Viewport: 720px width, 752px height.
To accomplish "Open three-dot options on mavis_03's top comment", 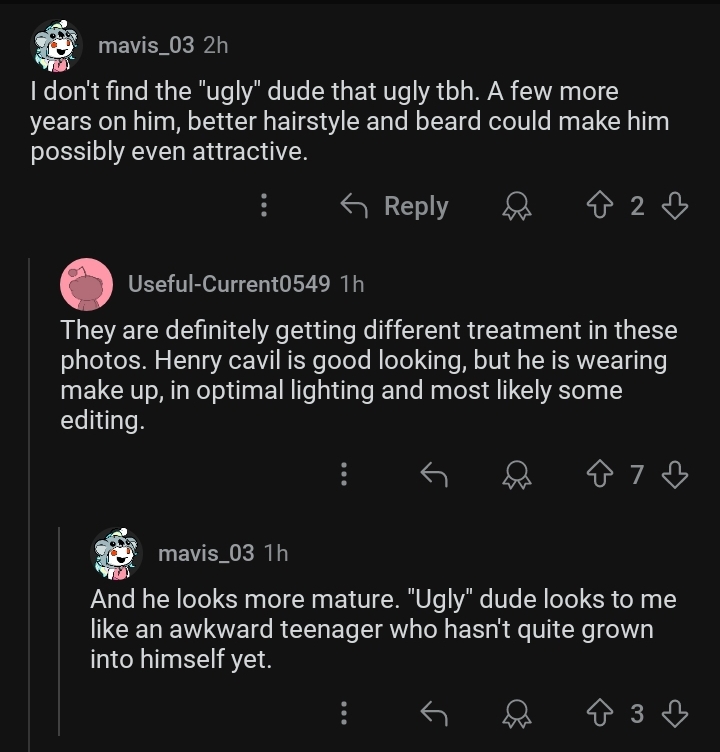I will point(264,206).
